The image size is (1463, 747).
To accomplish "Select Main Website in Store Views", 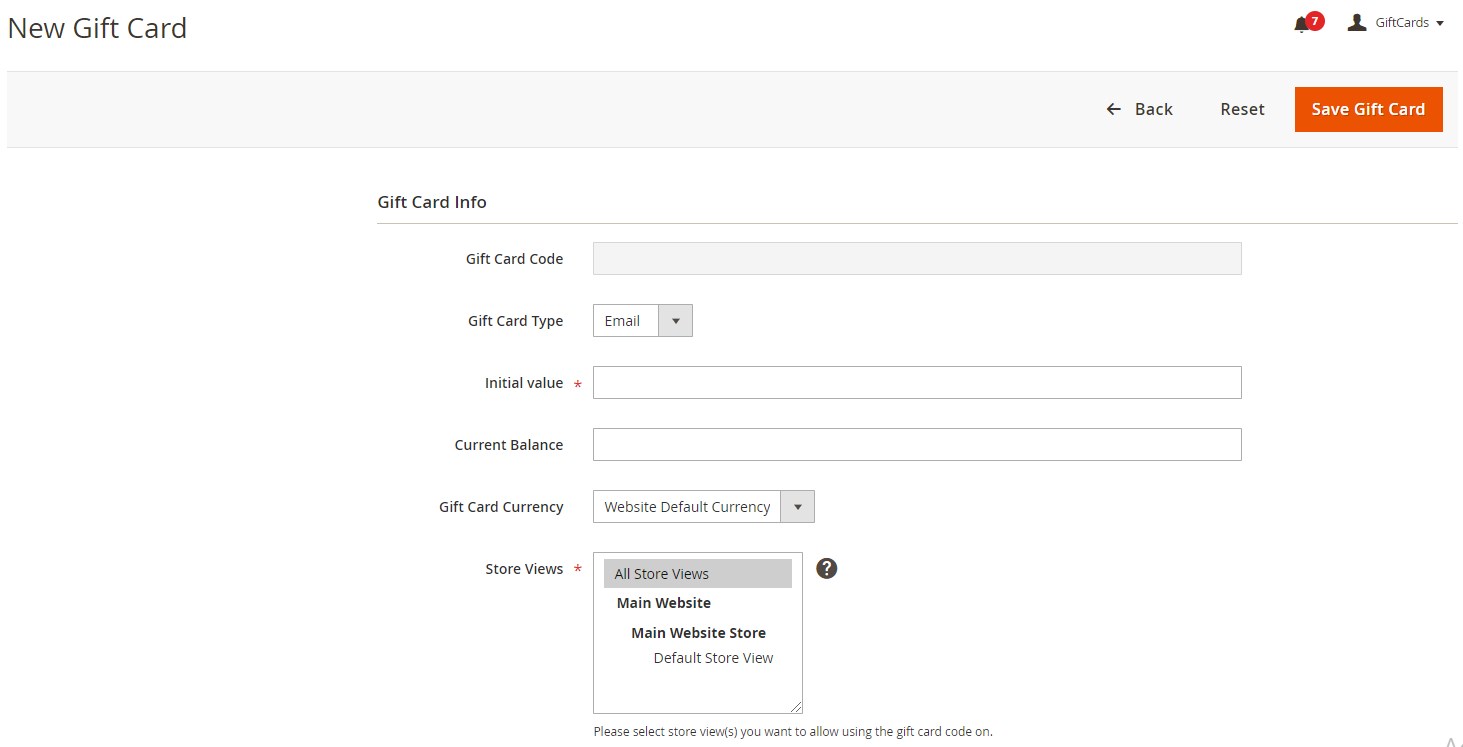I will tap(664, 603).
